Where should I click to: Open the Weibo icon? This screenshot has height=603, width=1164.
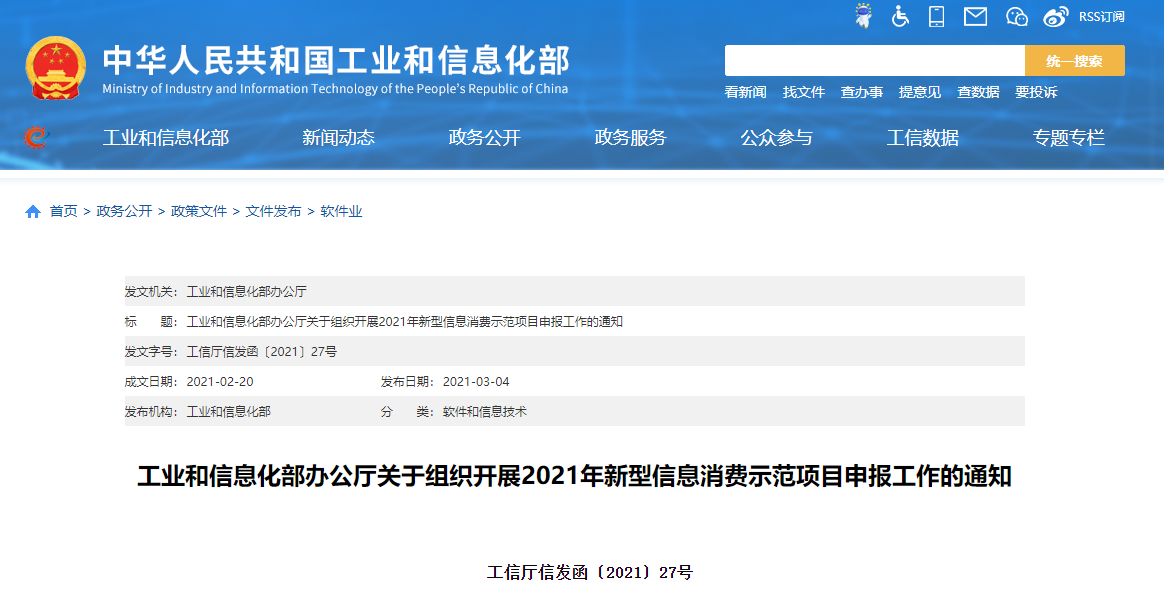[x=1056, y=16]
